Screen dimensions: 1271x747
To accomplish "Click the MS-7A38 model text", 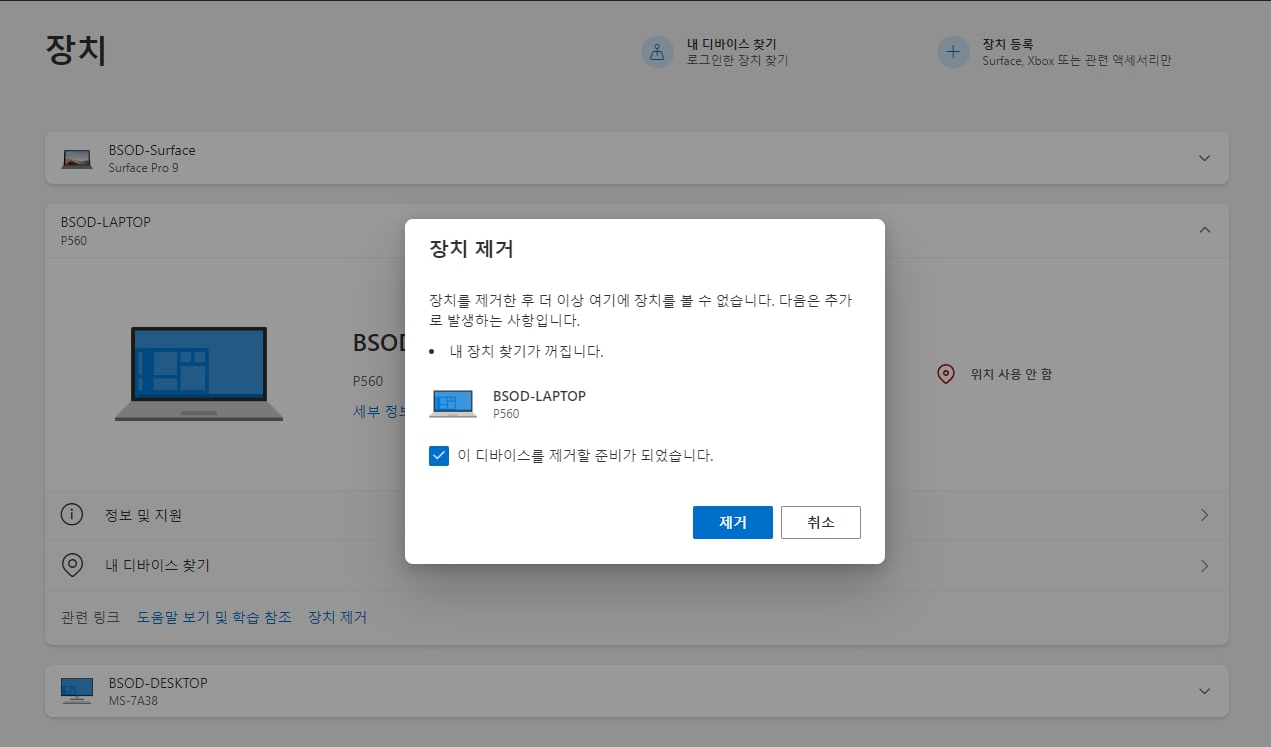I will point(133,701).
